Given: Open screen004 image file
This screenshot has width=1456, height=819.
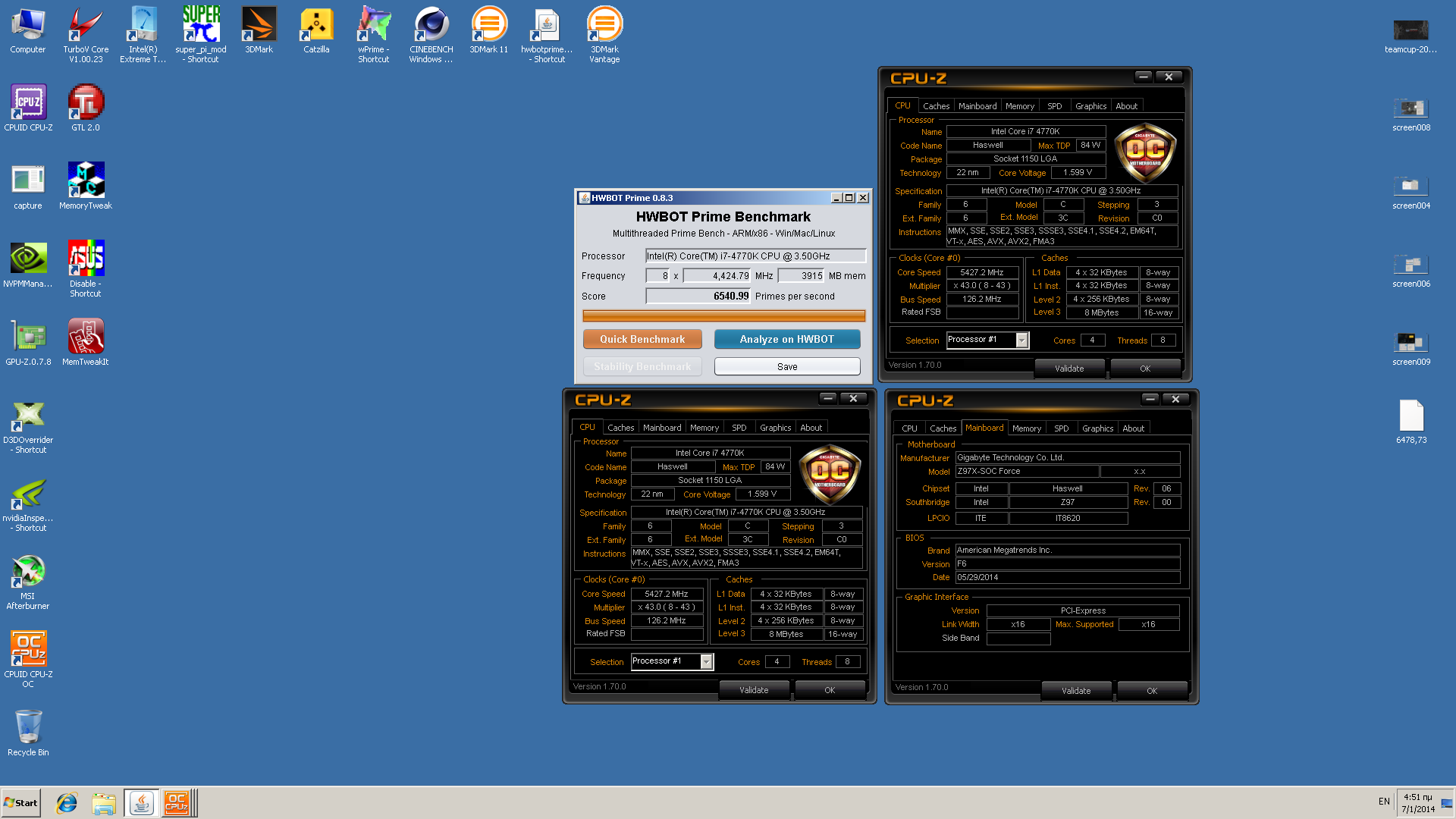Looking at the screenshot, I should click(x=1410, y=193).
